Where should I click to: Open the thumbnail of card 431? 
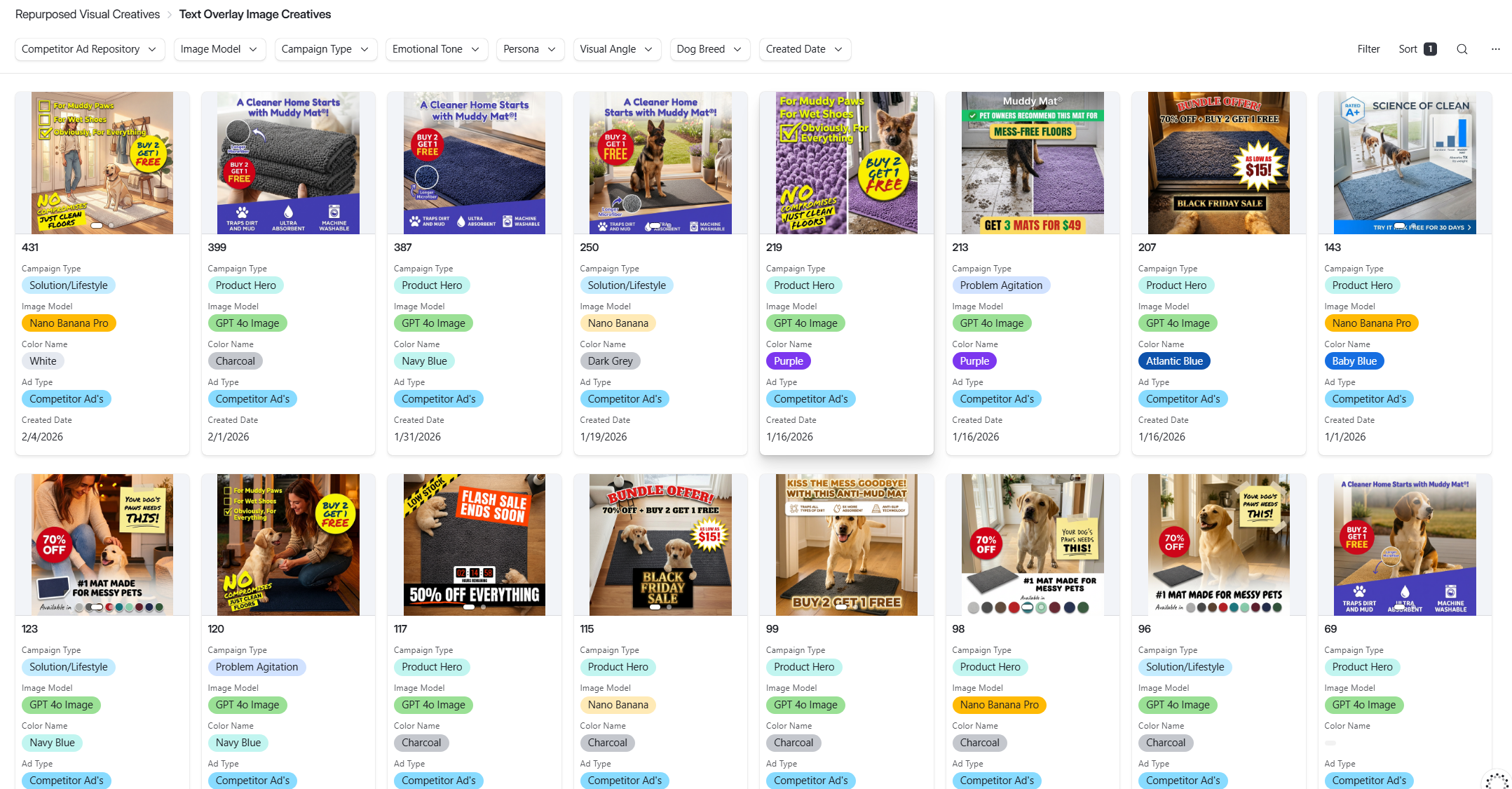pyautogui.click(x=102, y=163)
